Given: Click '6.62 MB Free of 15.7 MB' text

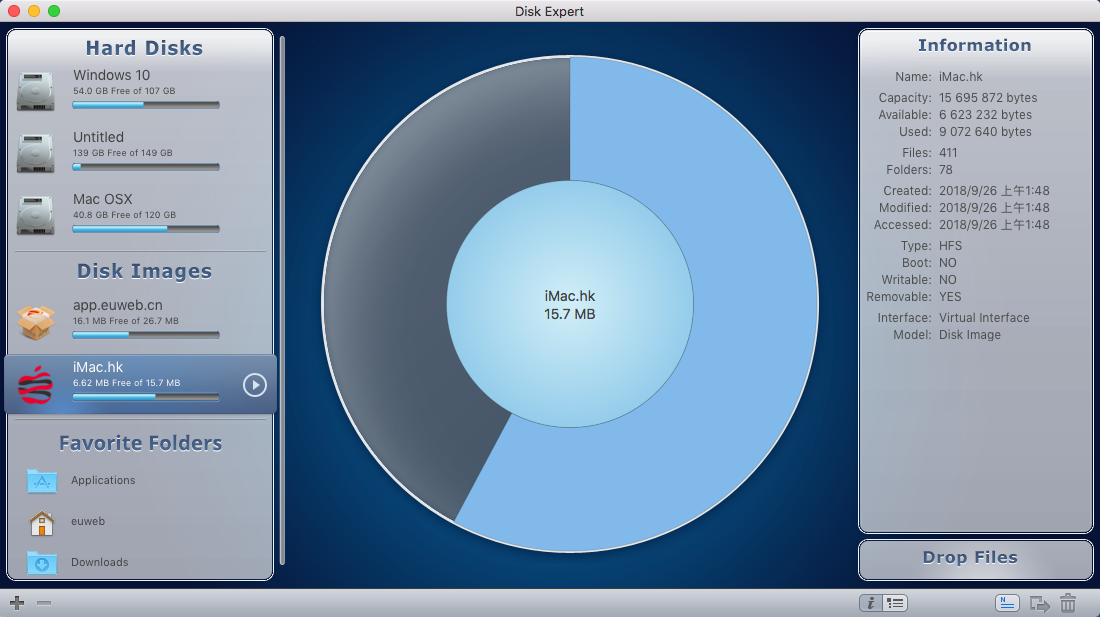Looking at the screenshot, I should coord(126,383).
